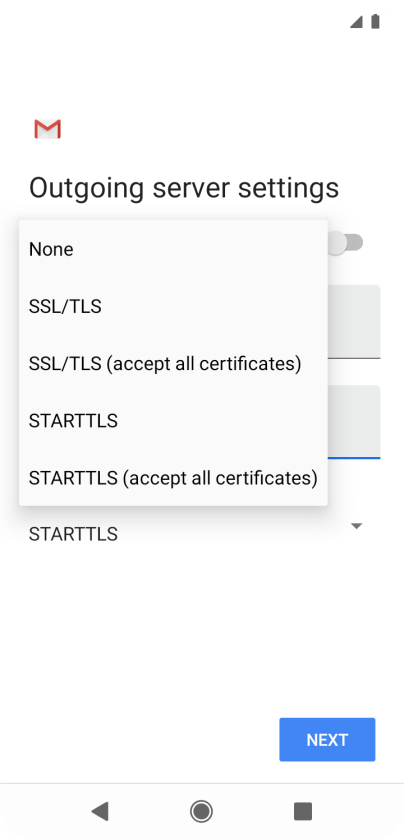Focus the input field with blue underline
Image resolution: width=404 pixels, height=840 pixels.
click(354, 422)
